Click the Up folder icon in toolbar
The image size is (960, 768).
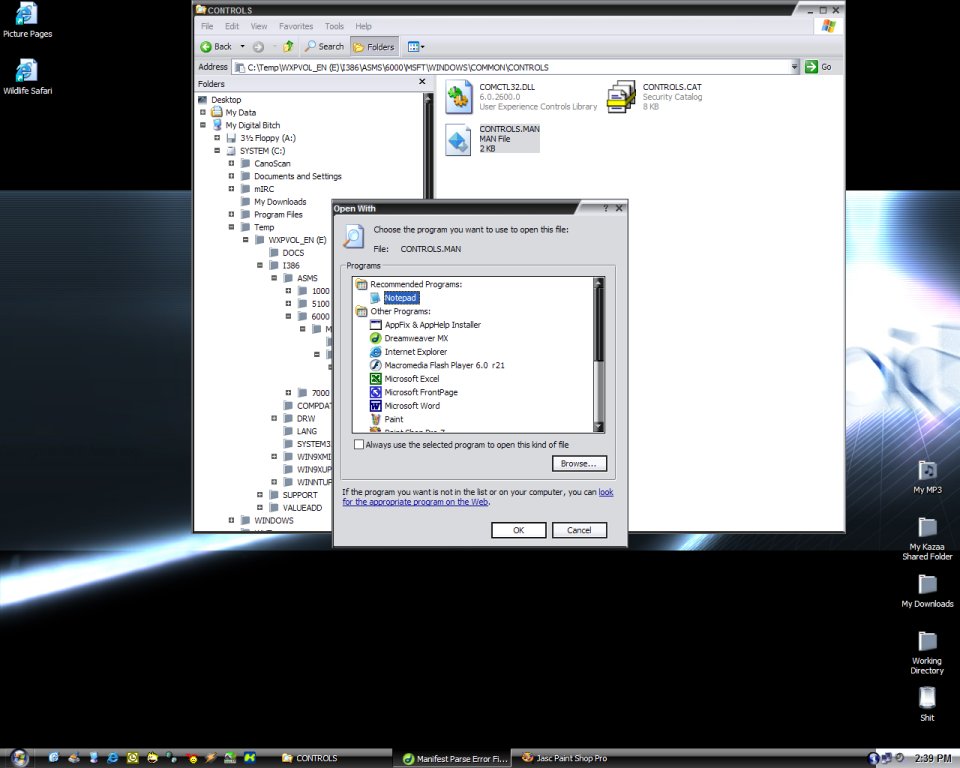[288, 47]
